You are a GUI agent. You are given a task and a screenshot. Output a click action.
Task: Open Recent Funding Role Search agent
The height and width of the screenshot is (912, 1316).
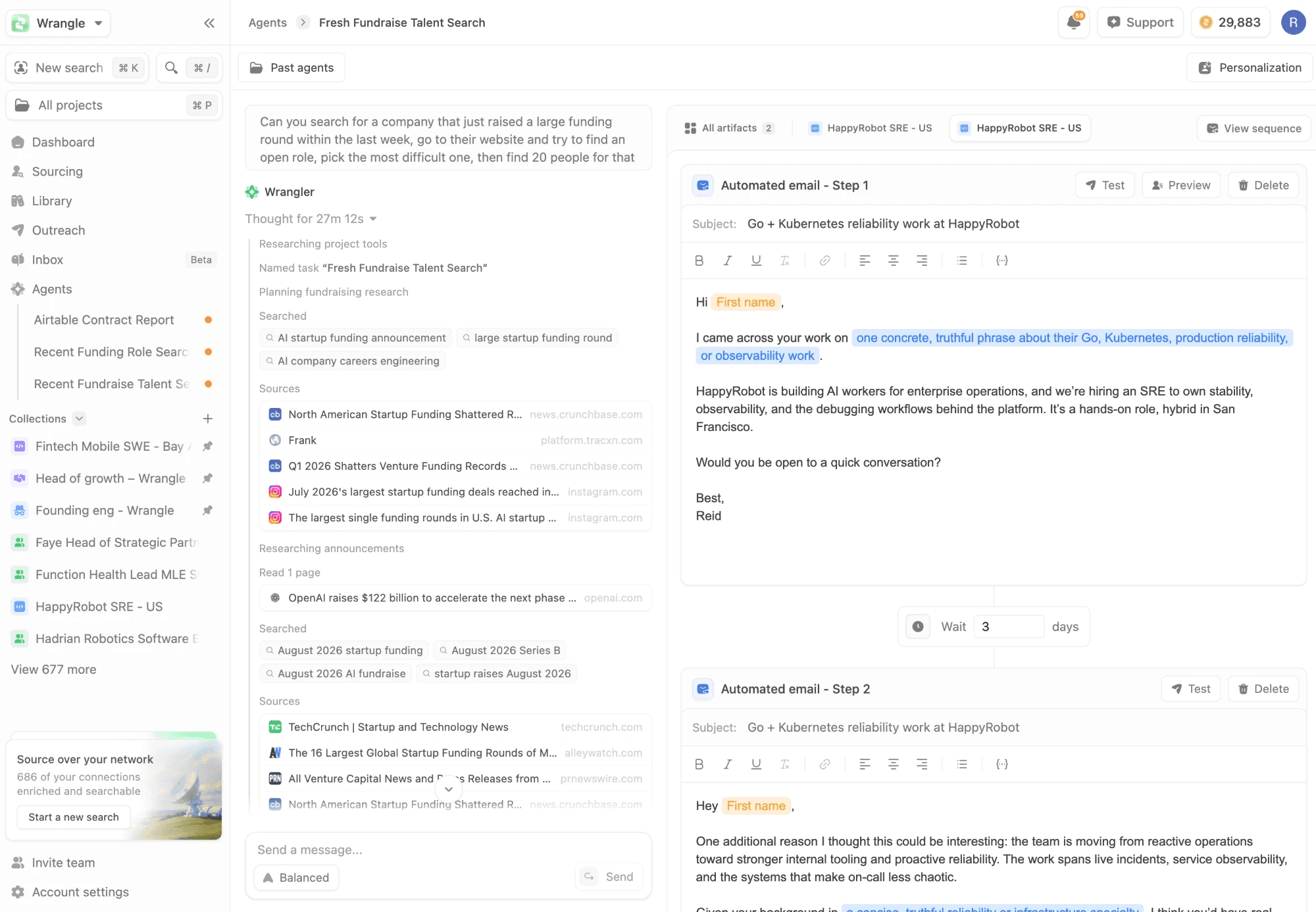tap(113, 352)
